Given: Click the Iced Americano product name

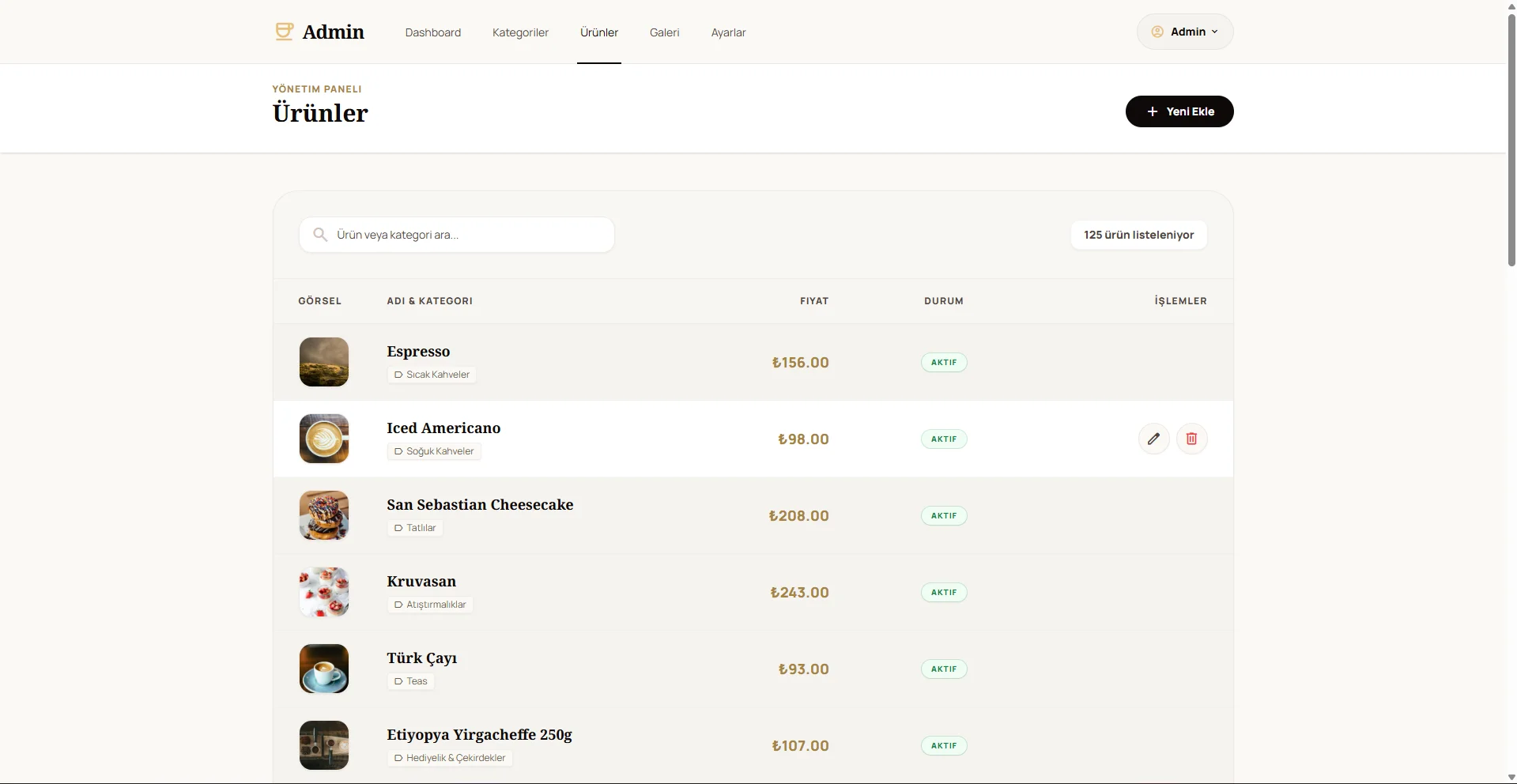Looking at the screenshot, I should pos(443,428).
